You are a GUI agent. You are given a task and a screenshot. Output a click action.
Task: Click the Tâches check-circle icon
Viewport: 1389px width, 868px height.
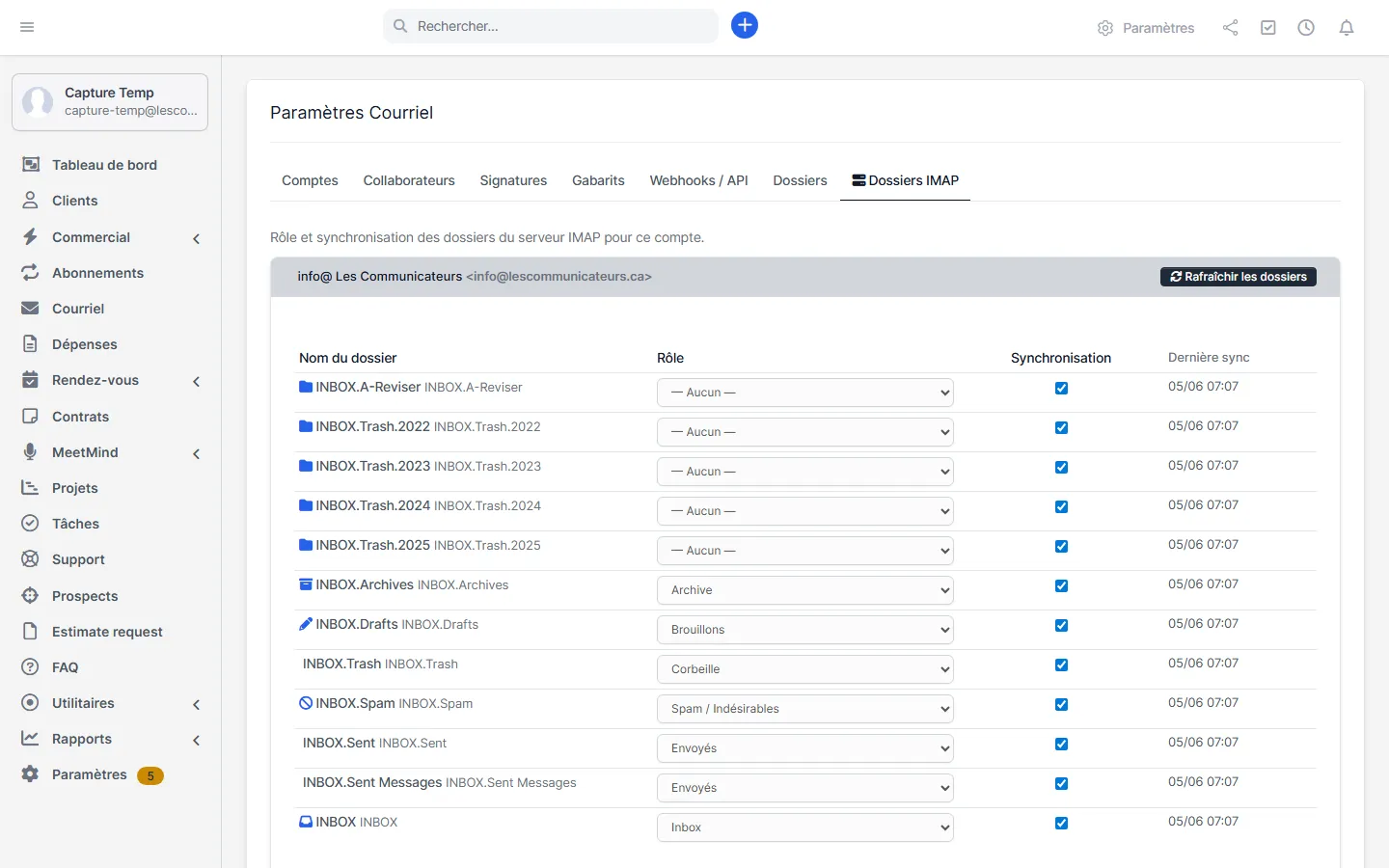[x=31, y=524]
